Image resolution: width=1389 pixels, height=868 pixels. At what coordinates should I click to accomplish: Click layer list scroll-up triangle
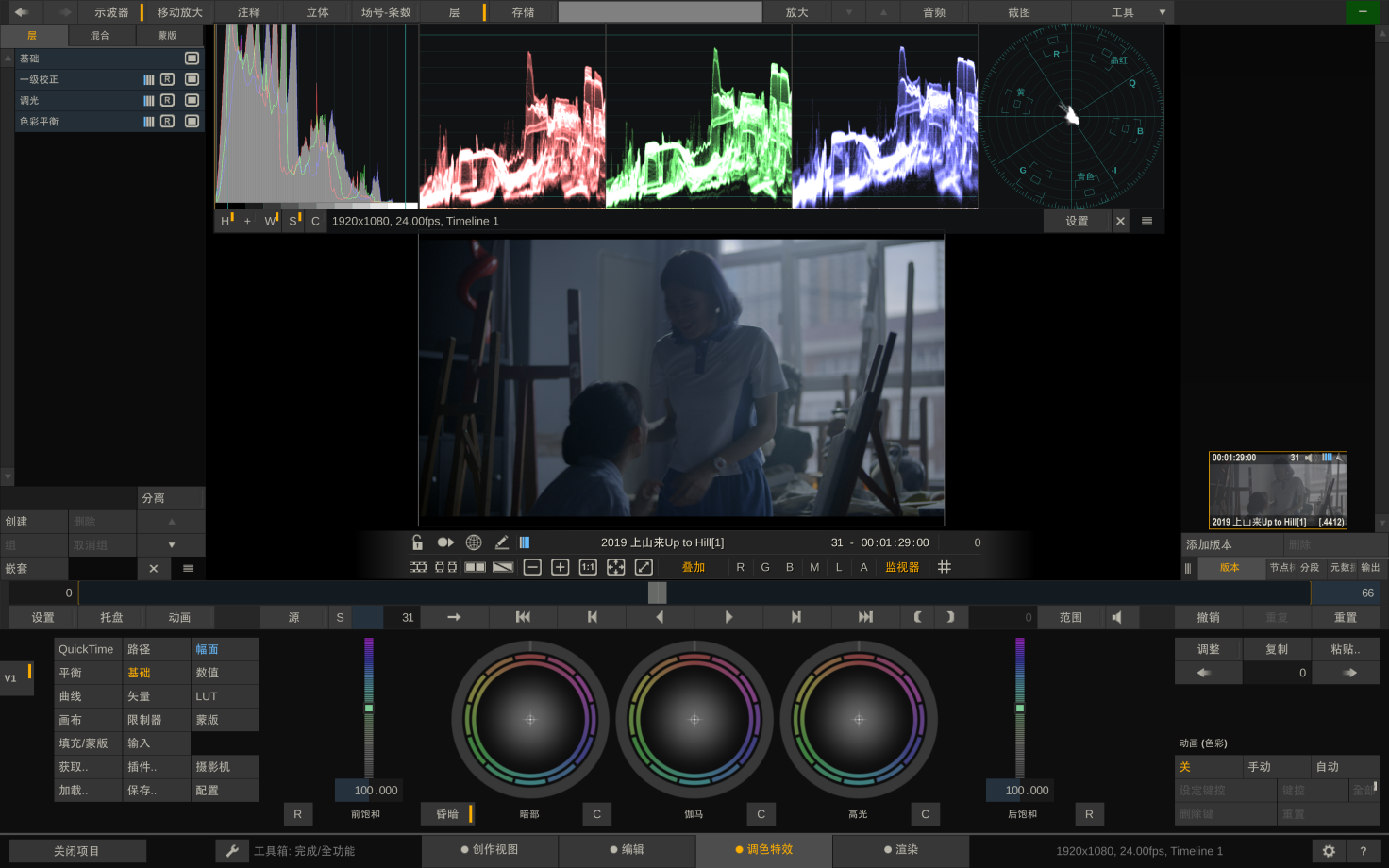[8, 58]
